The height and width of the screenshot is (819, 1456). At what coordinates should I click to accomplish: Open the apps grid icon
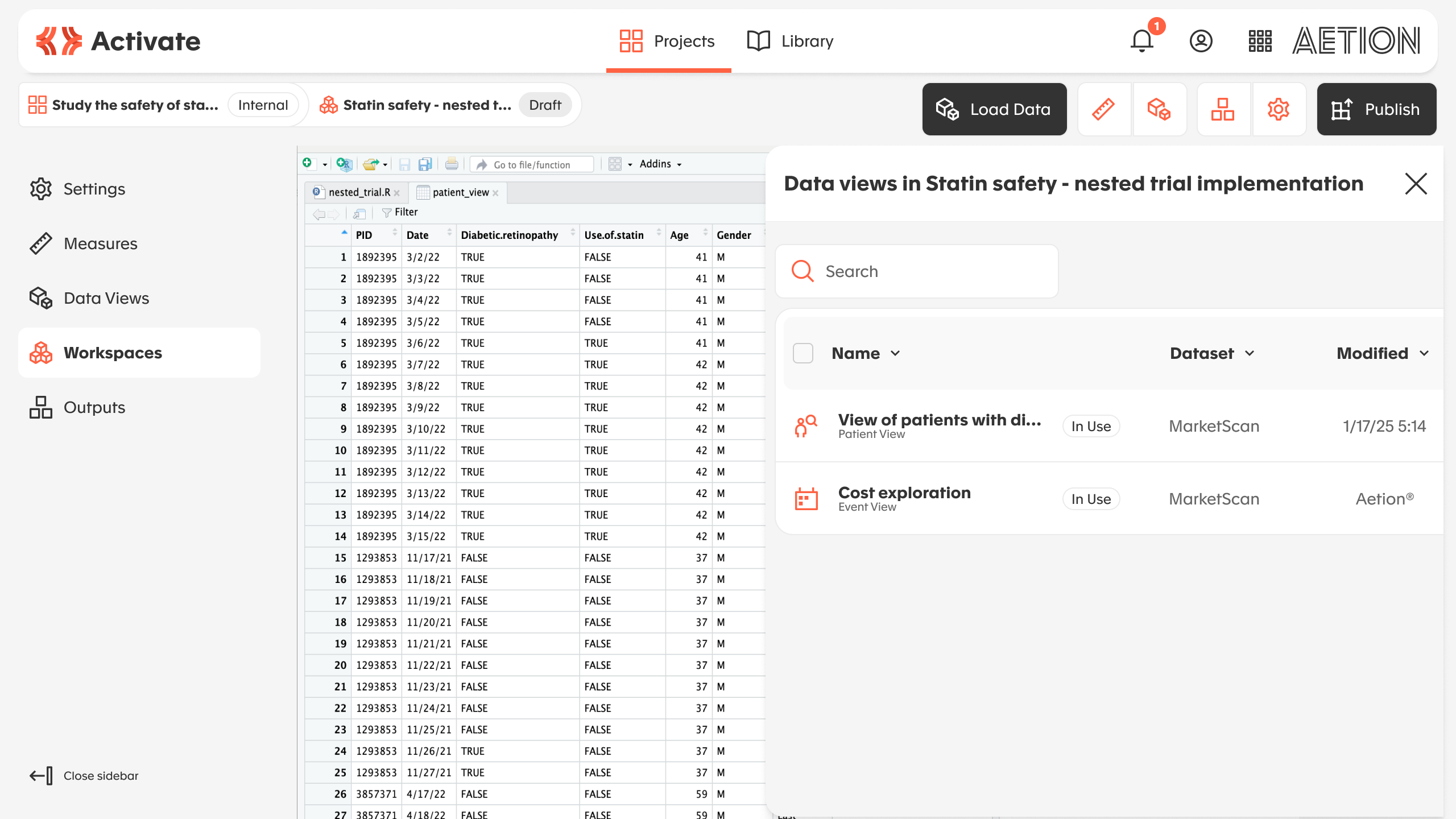point(1260,41)
